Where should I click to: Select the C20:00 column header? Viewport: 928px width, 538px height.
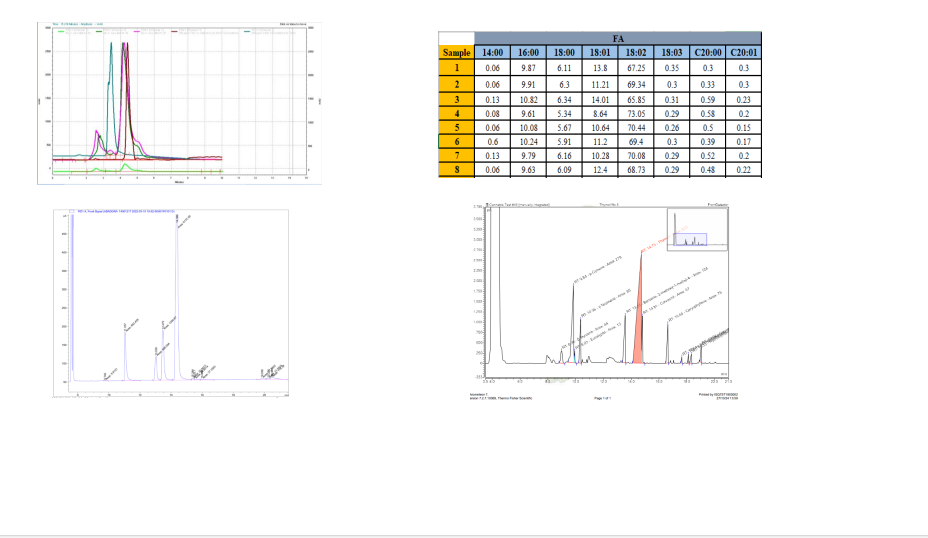pos(706,52)
